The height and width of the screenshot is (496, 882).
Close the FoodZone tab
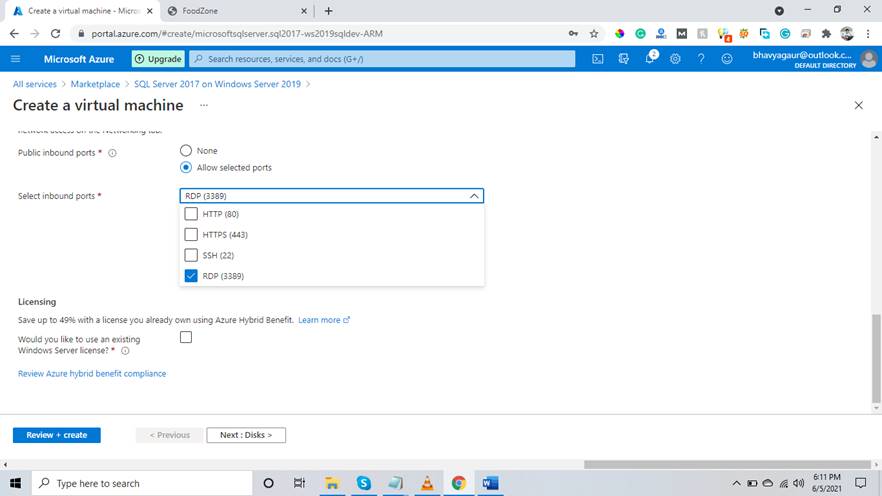[x=304, y=11]
